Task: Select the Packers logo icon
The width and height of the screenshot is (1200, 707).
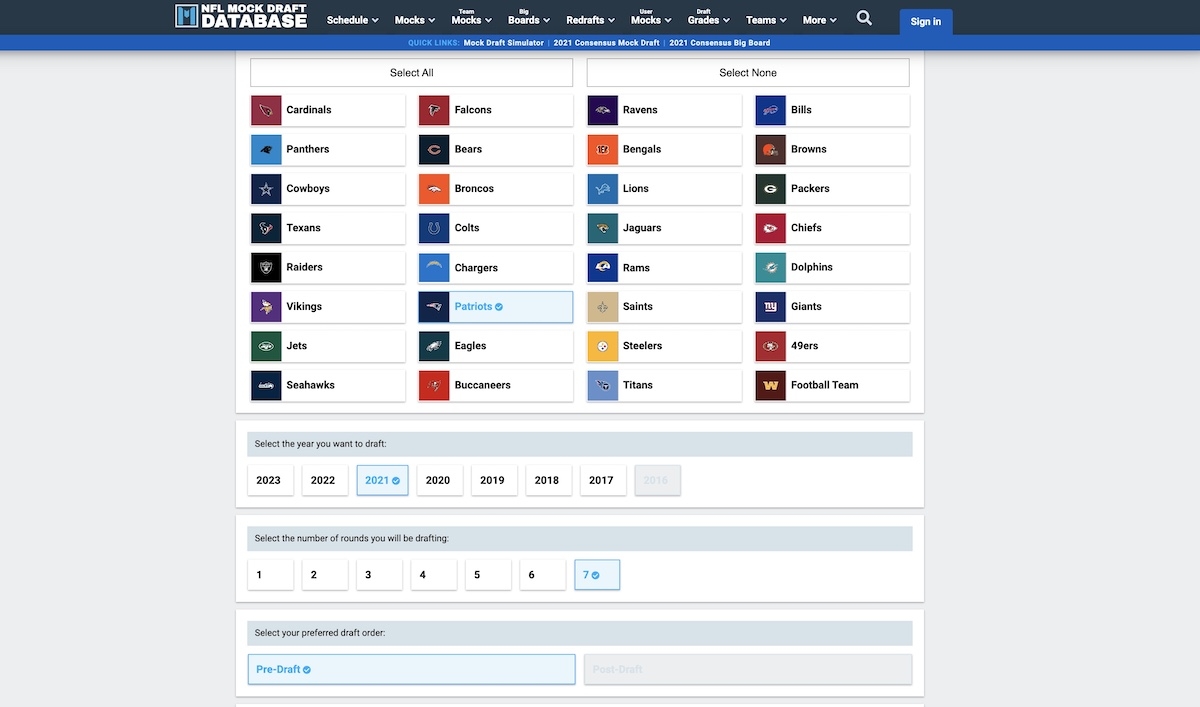Action: click(770, 189)
